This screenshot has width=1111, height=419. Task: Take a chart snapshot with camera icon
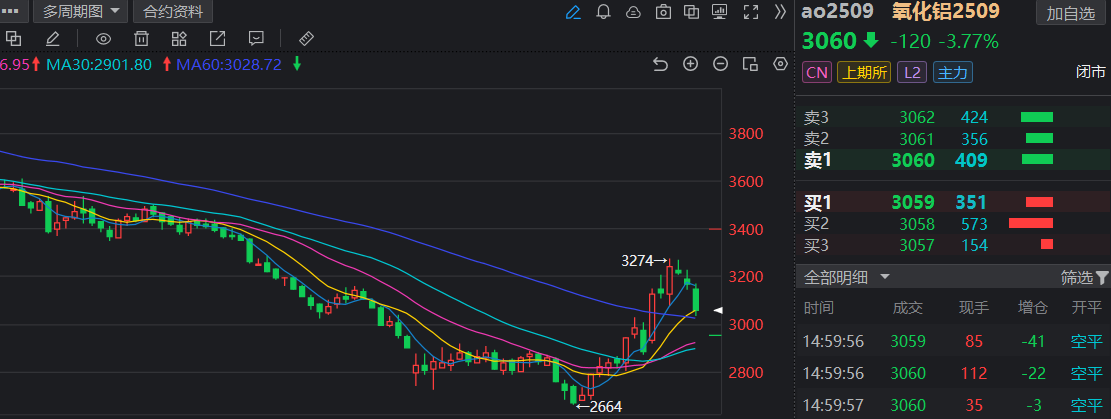[663, 12]
